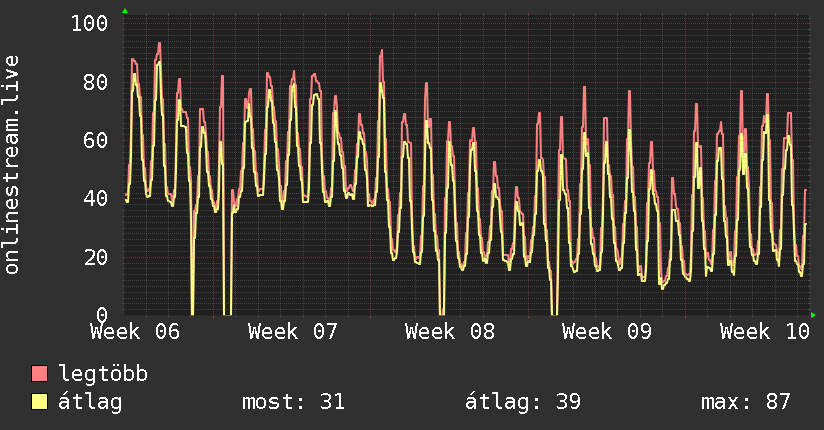Click the 80 y-axis tick label
Image resolution: width=824 pixels, height=430 pixels.
(x=96, y=82)
